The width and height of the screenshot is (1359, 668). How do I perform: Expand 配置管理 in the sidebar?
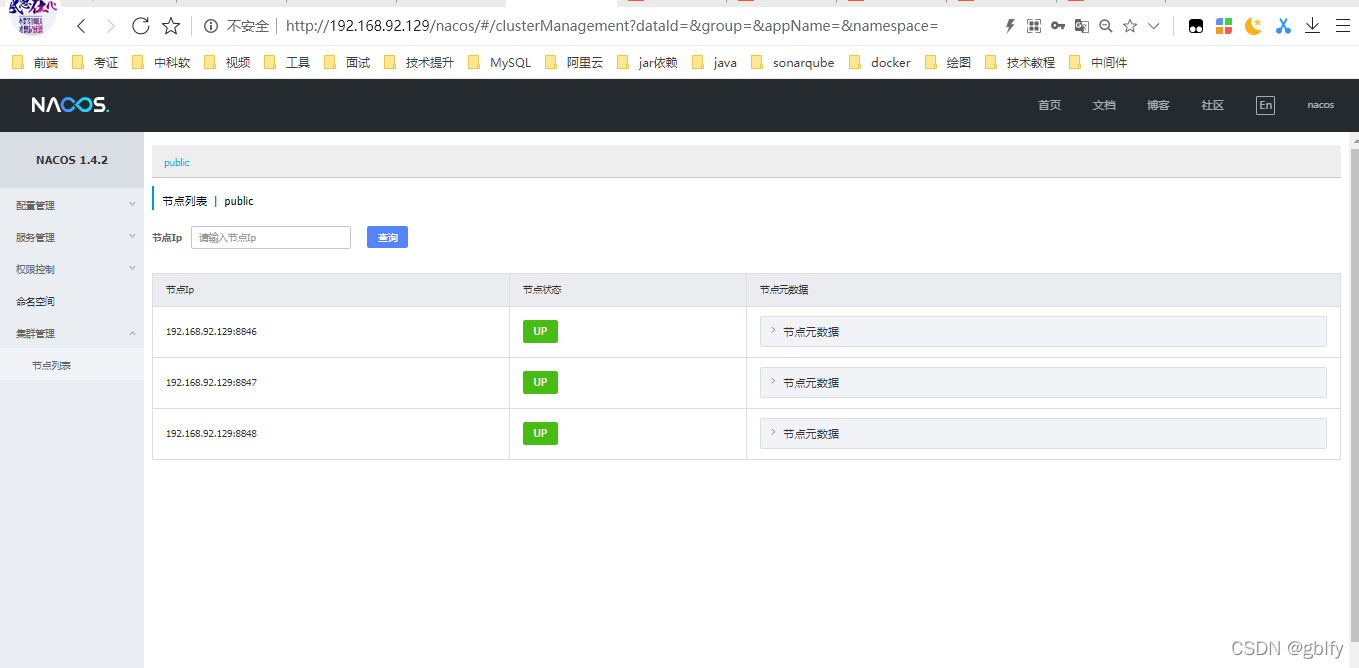[72, 205]
